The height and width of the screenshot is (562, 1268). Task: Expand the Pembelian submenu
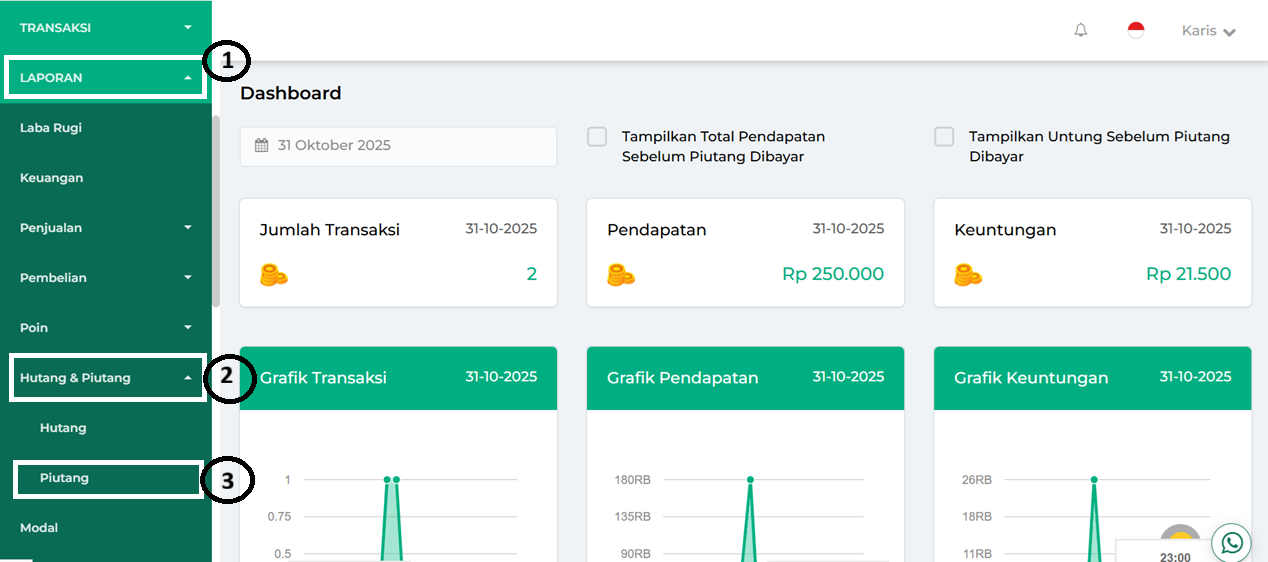point(105,278)
